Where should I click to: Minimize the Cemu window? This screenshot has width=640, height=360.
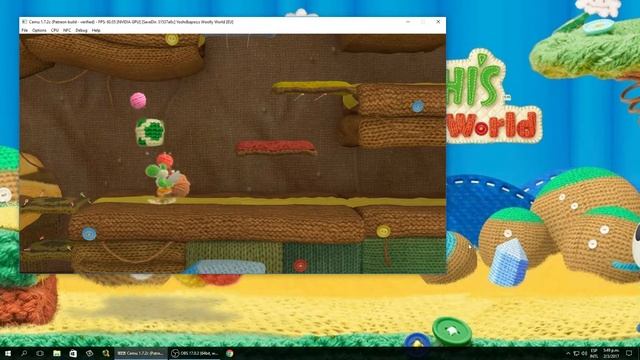coord(408,22)
